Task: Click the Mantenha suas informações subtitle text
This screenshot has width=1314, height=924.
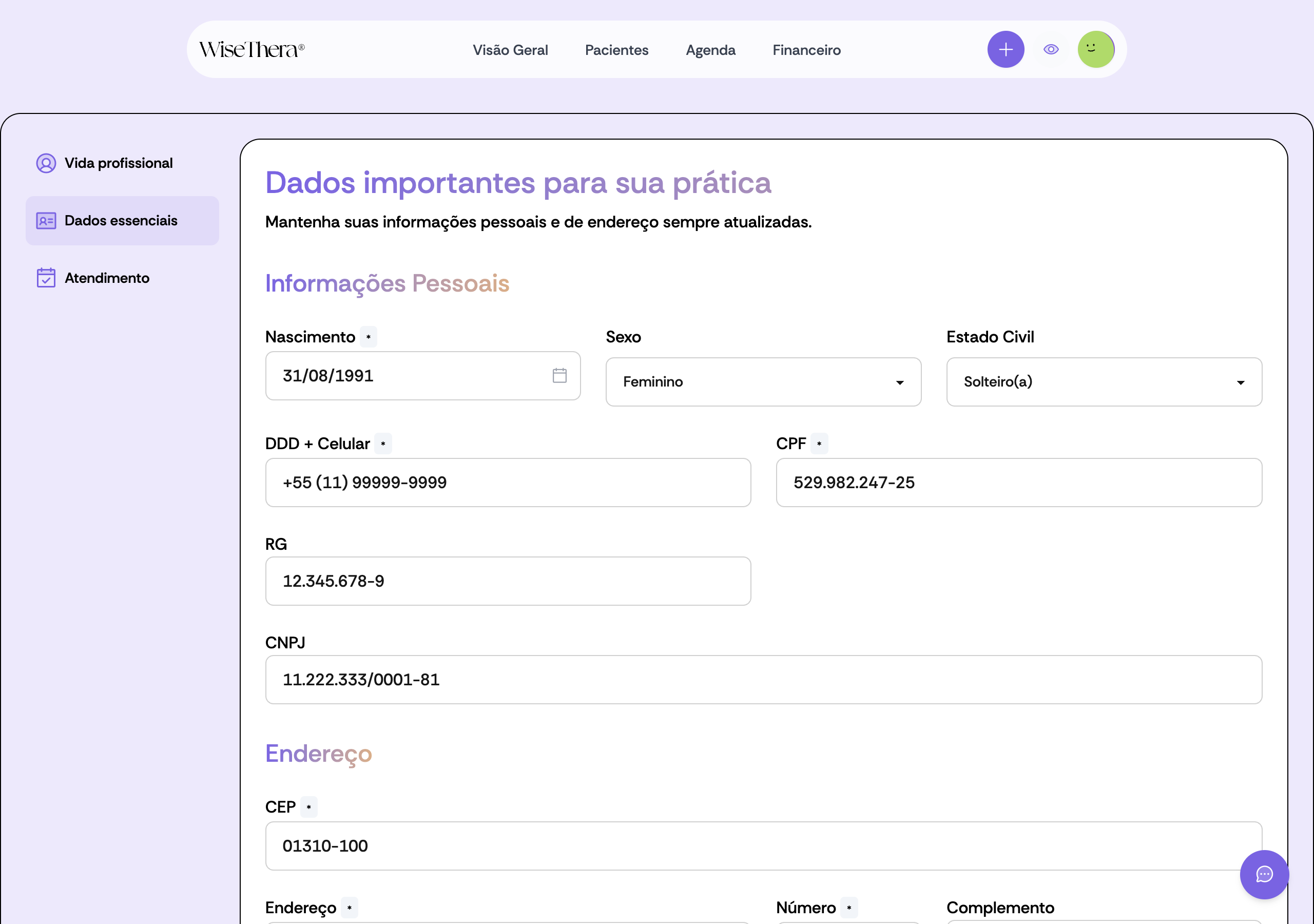Action: 538,222
